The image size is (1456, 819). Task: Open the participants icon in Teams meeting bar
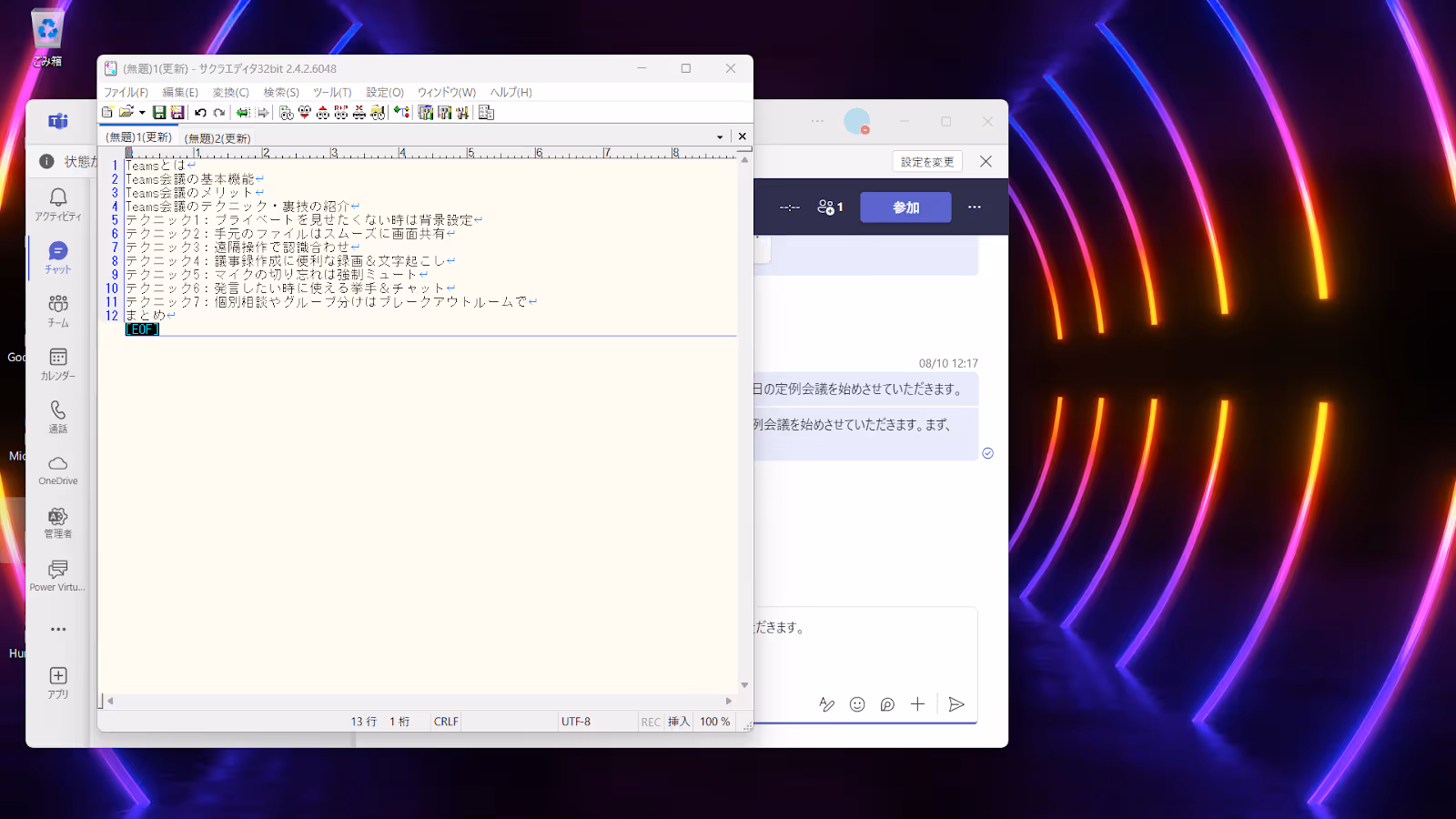(x=830, y=207)
